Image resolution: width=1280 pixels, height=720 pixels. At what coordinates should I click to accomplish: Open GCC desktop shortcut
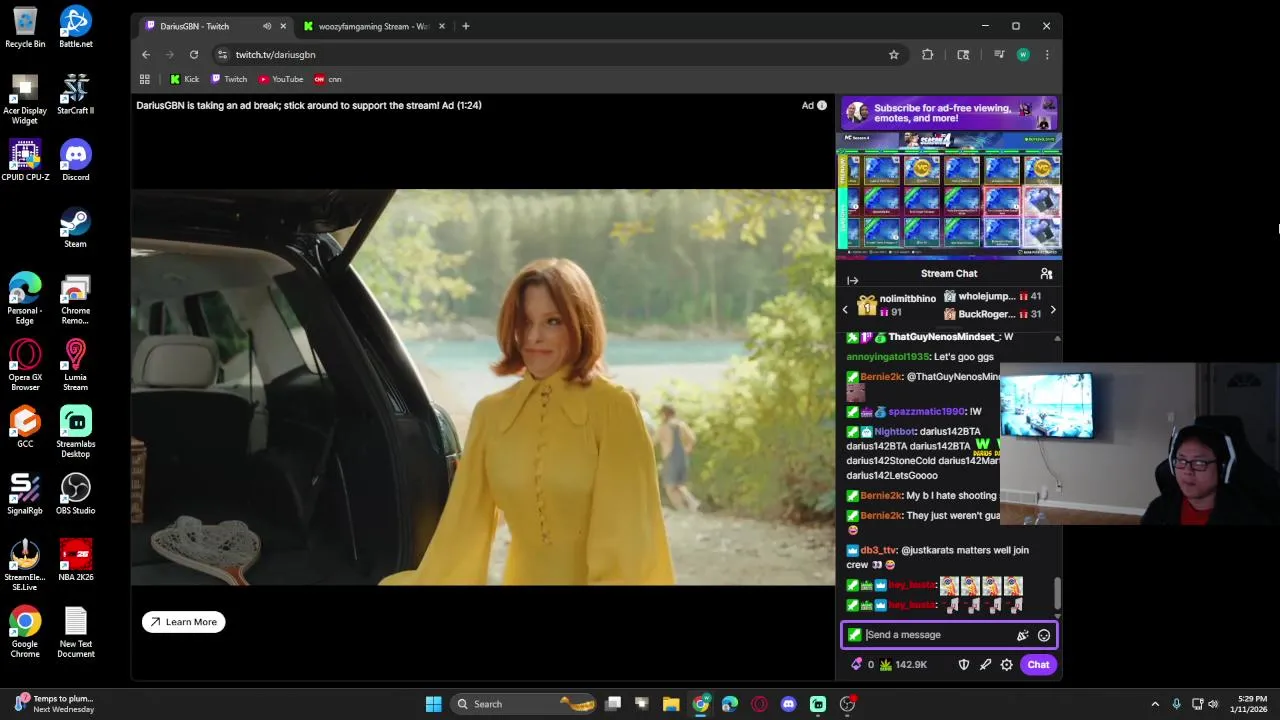coord(25,427)
